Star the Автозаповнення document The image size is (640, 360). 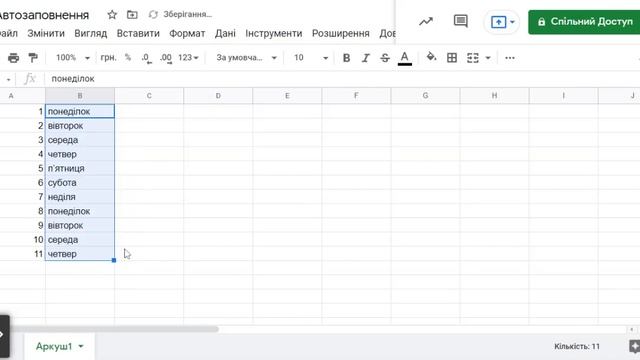tap(112, 15)
